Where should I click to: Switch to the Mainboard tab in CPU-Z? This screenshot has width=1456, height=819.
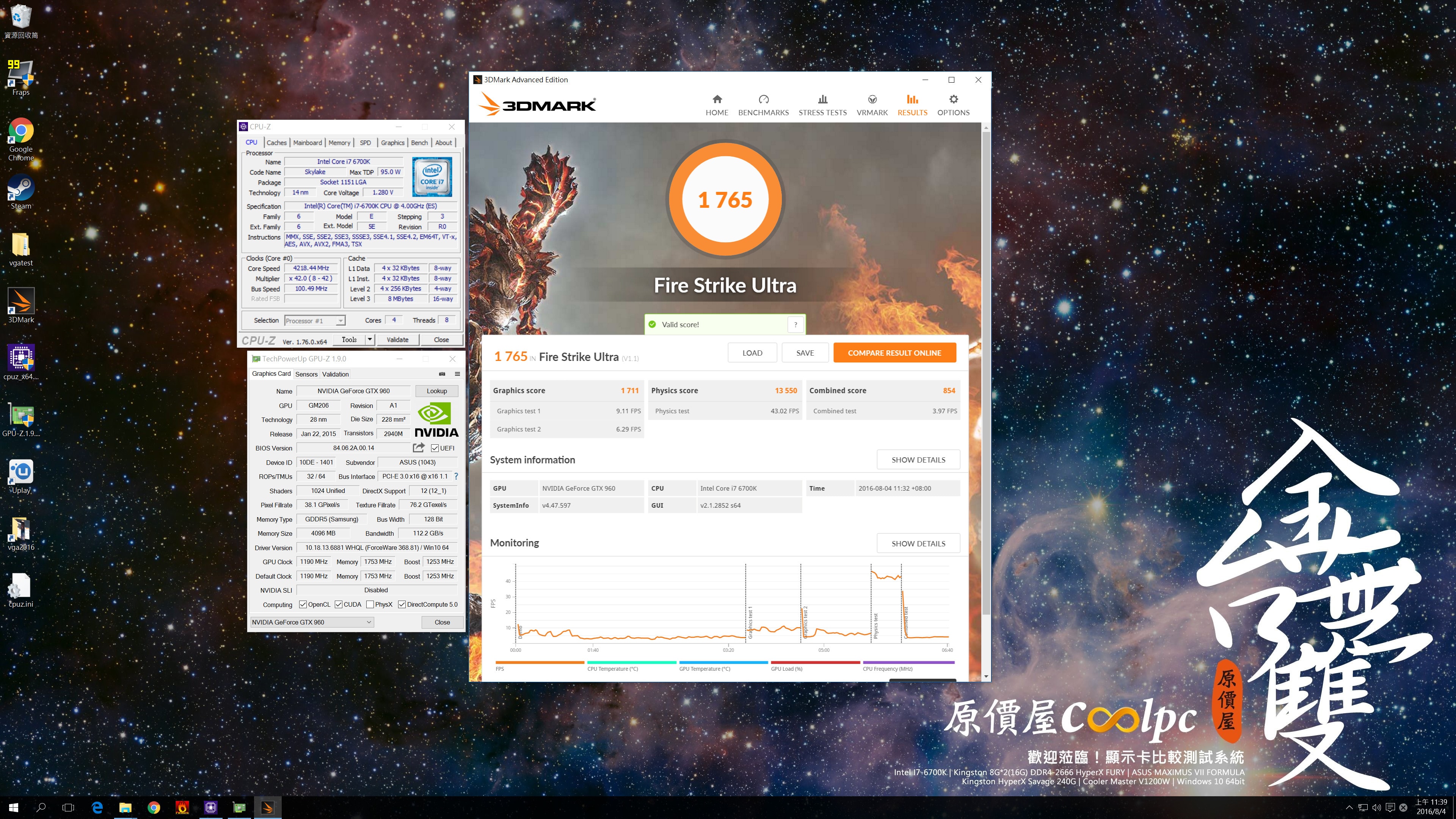pos(308,143)
